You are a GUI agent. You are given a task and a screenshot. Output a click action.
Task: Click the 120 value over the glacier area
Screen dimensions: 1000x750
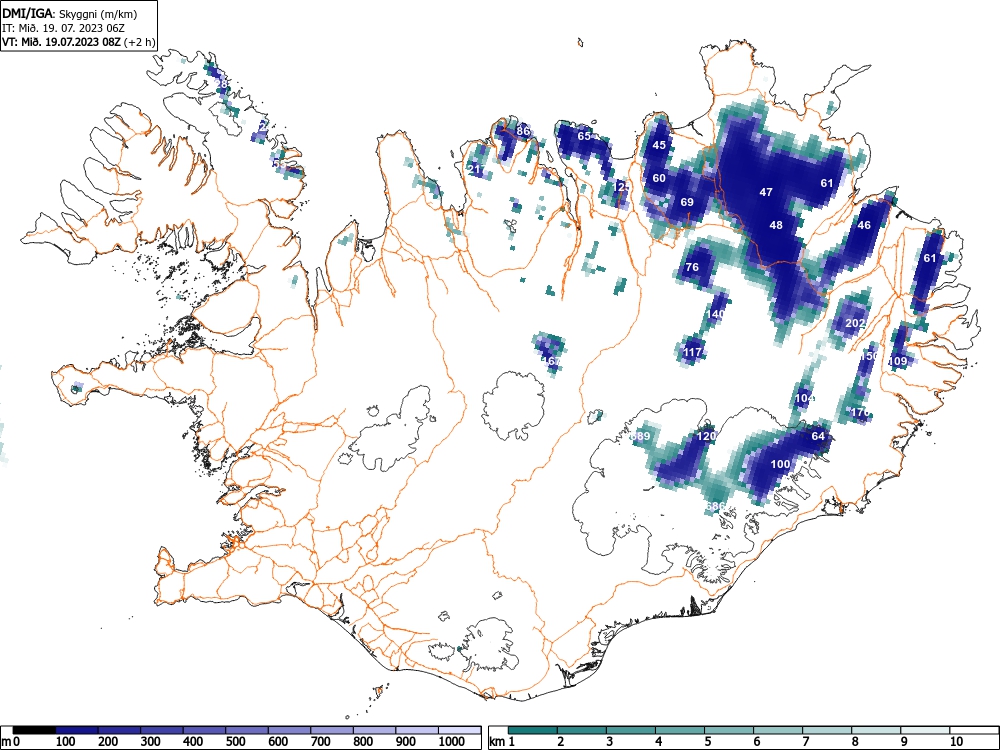(706, 436)
